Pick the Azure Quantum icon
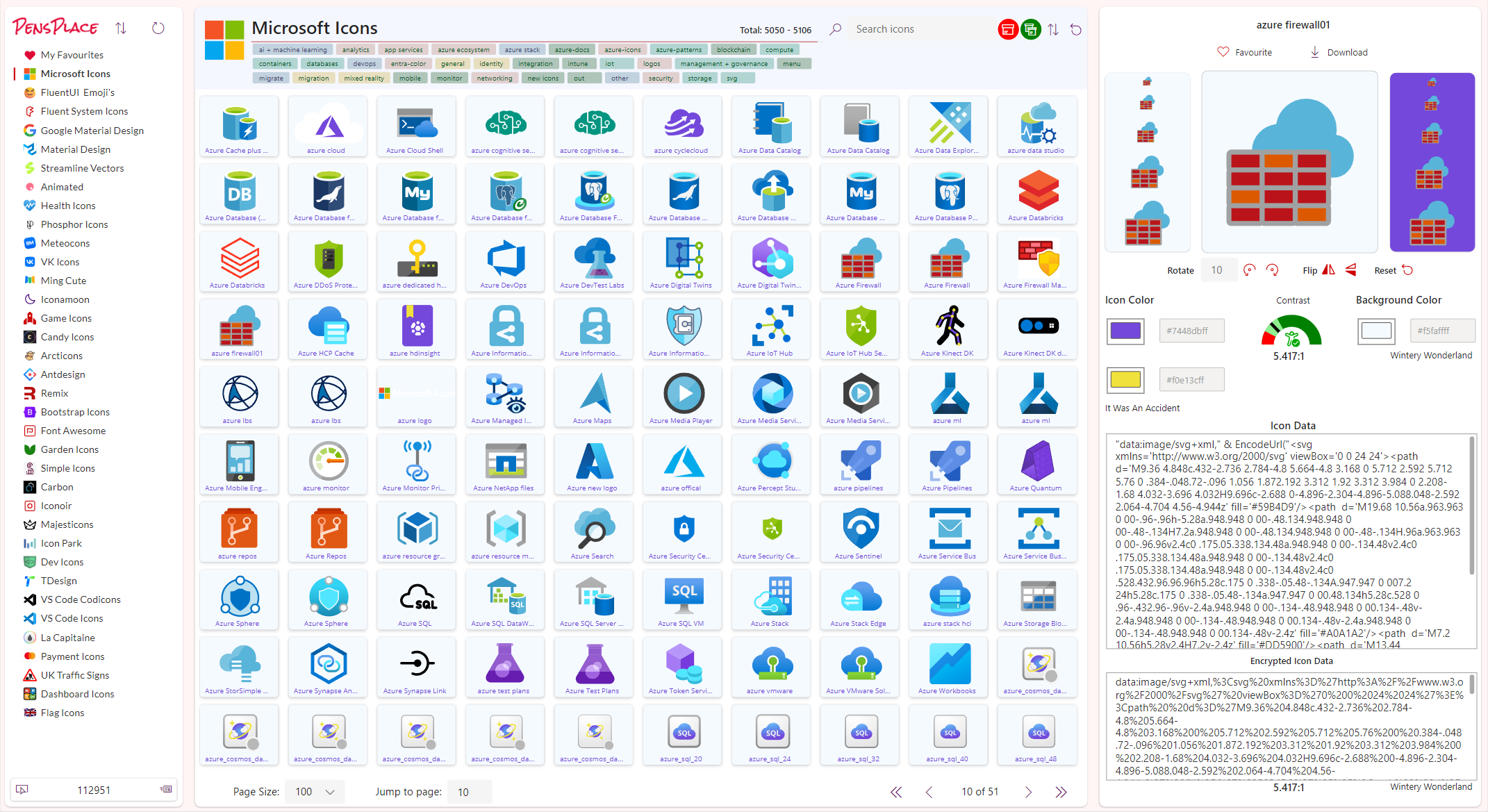1488x812 pixels. (1038, 465)
